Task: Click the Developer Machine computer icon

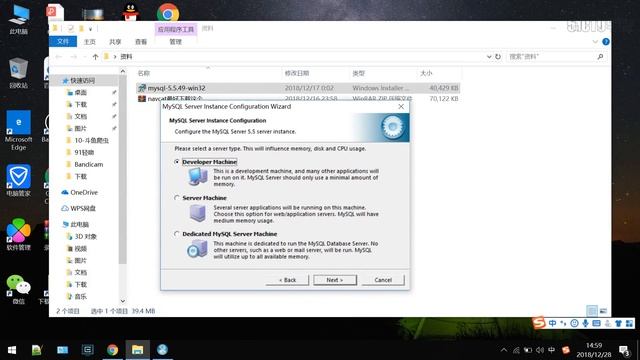Action: [x=198, y=177]
